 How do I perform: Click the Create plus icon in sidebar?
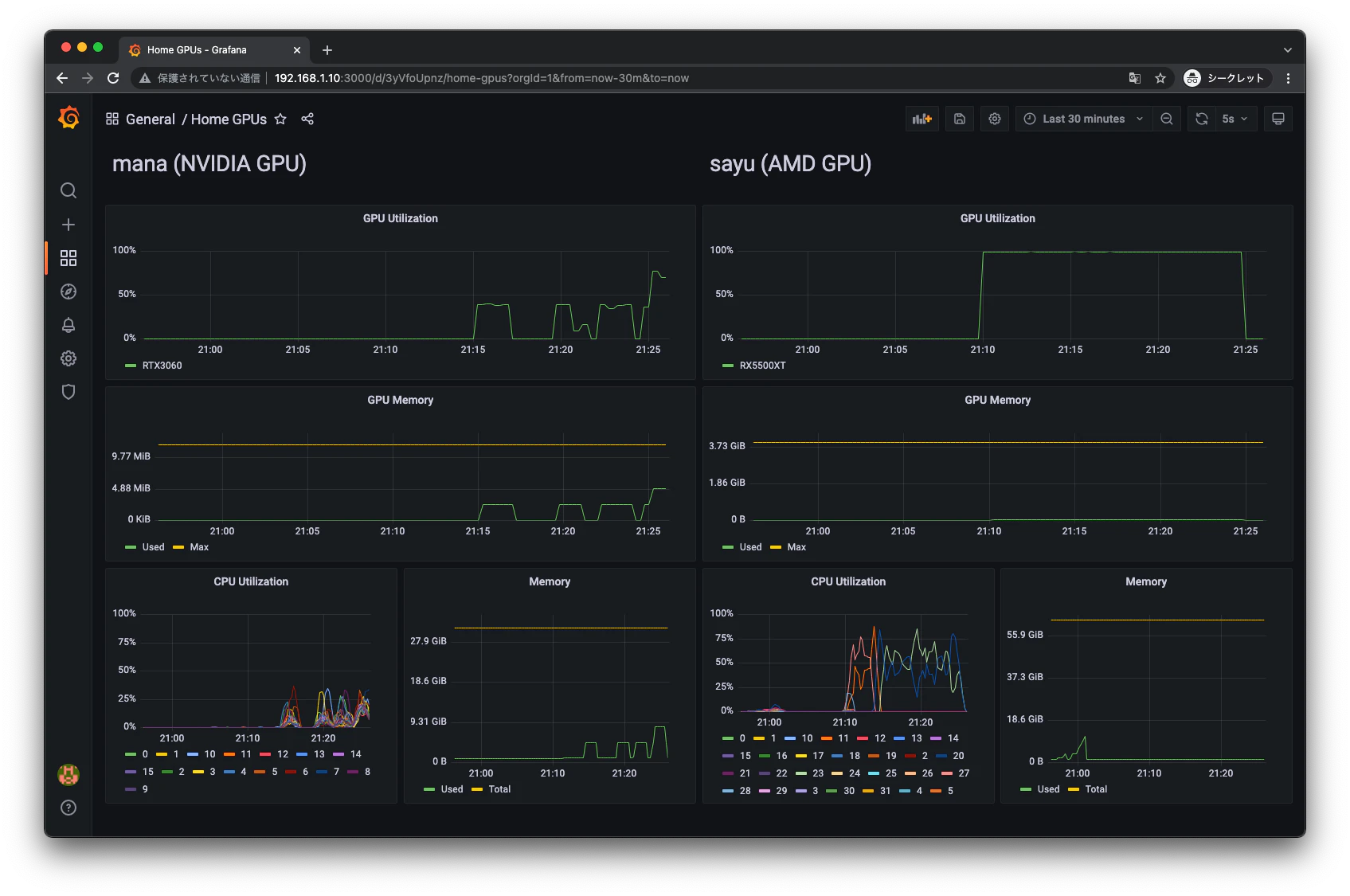point(68,225)
